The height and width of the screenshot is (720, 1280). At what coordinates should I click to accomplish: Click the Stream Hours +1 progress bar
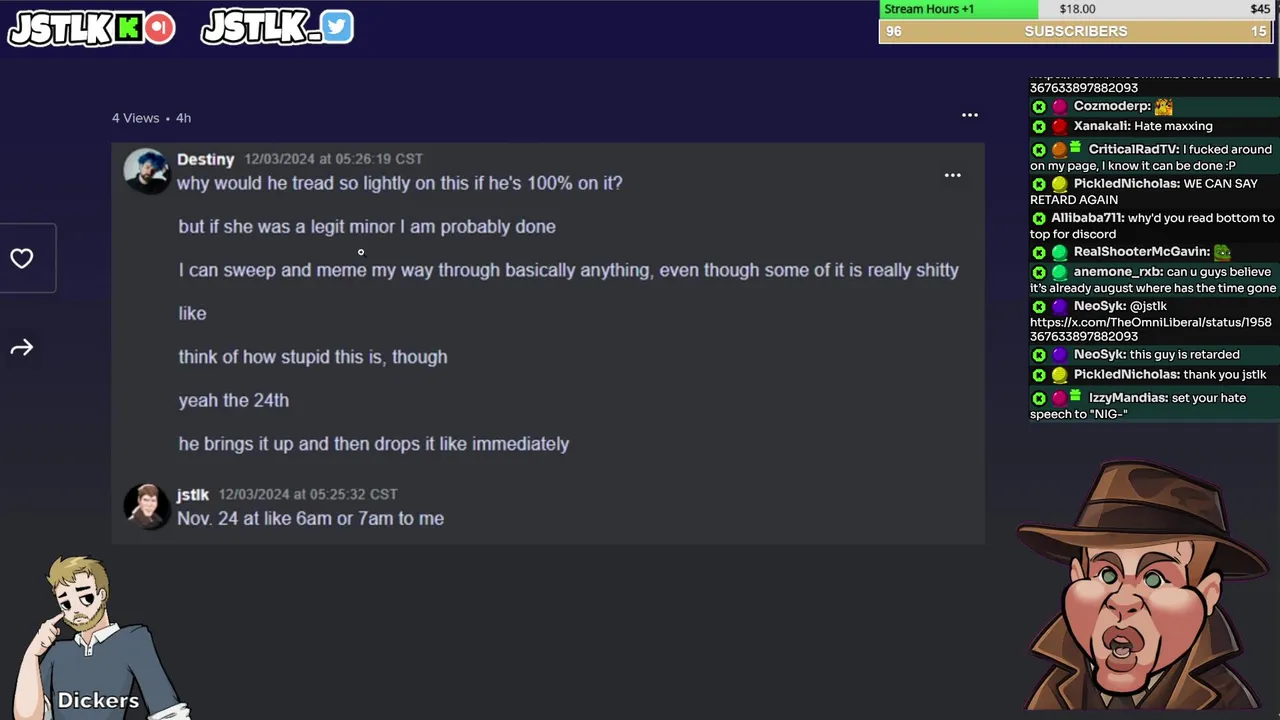point(1076,9)
